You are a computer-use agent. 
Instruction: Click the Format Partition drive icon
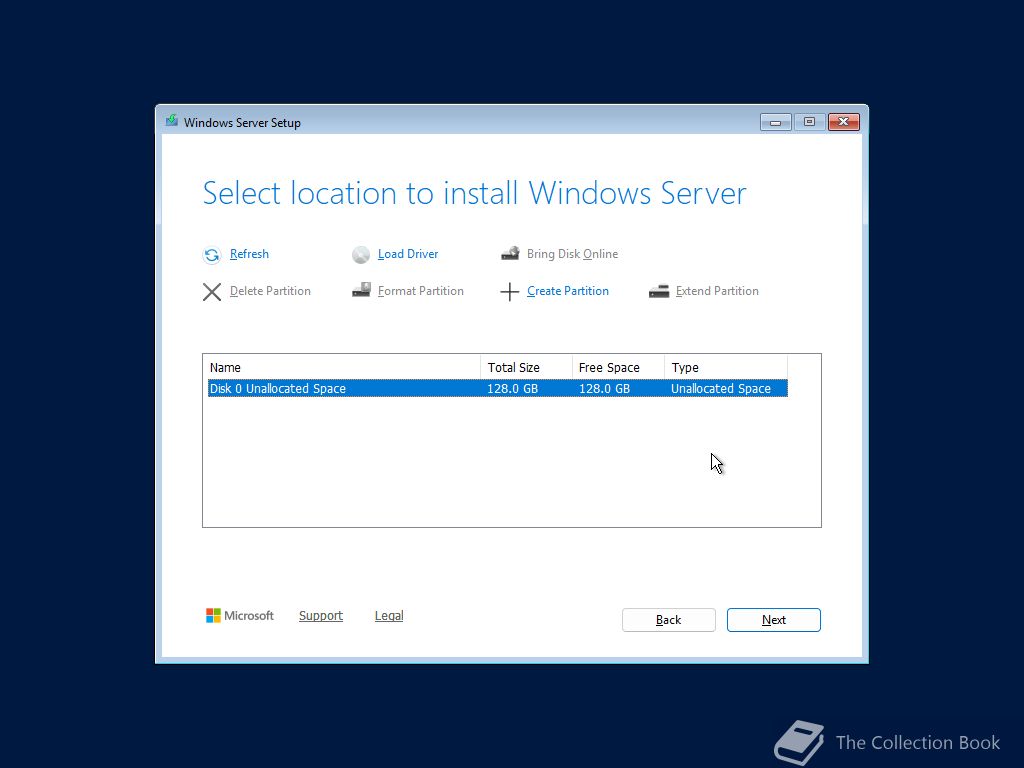point(361,290)
